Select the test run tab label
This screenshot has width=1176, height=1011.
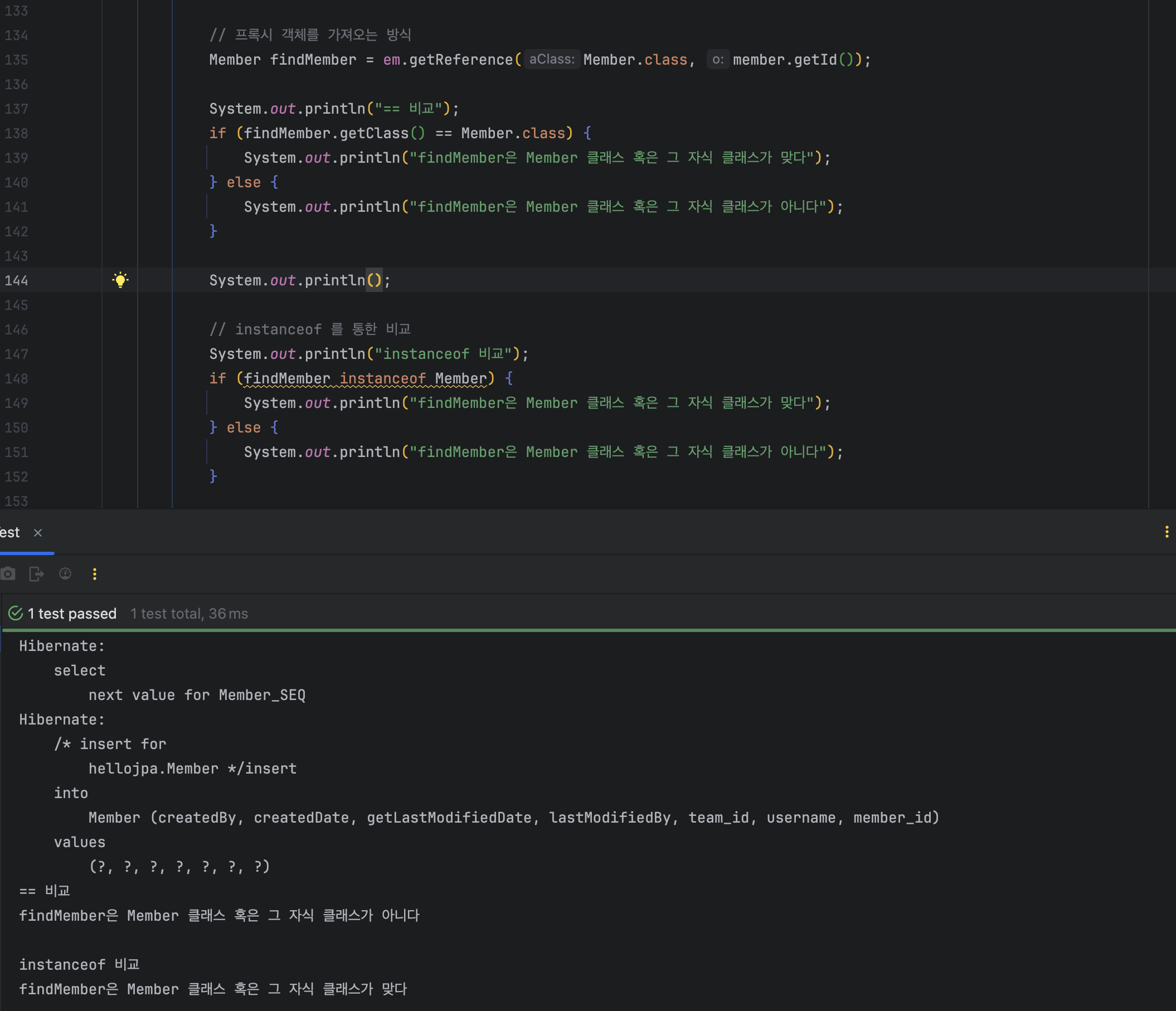9,532
